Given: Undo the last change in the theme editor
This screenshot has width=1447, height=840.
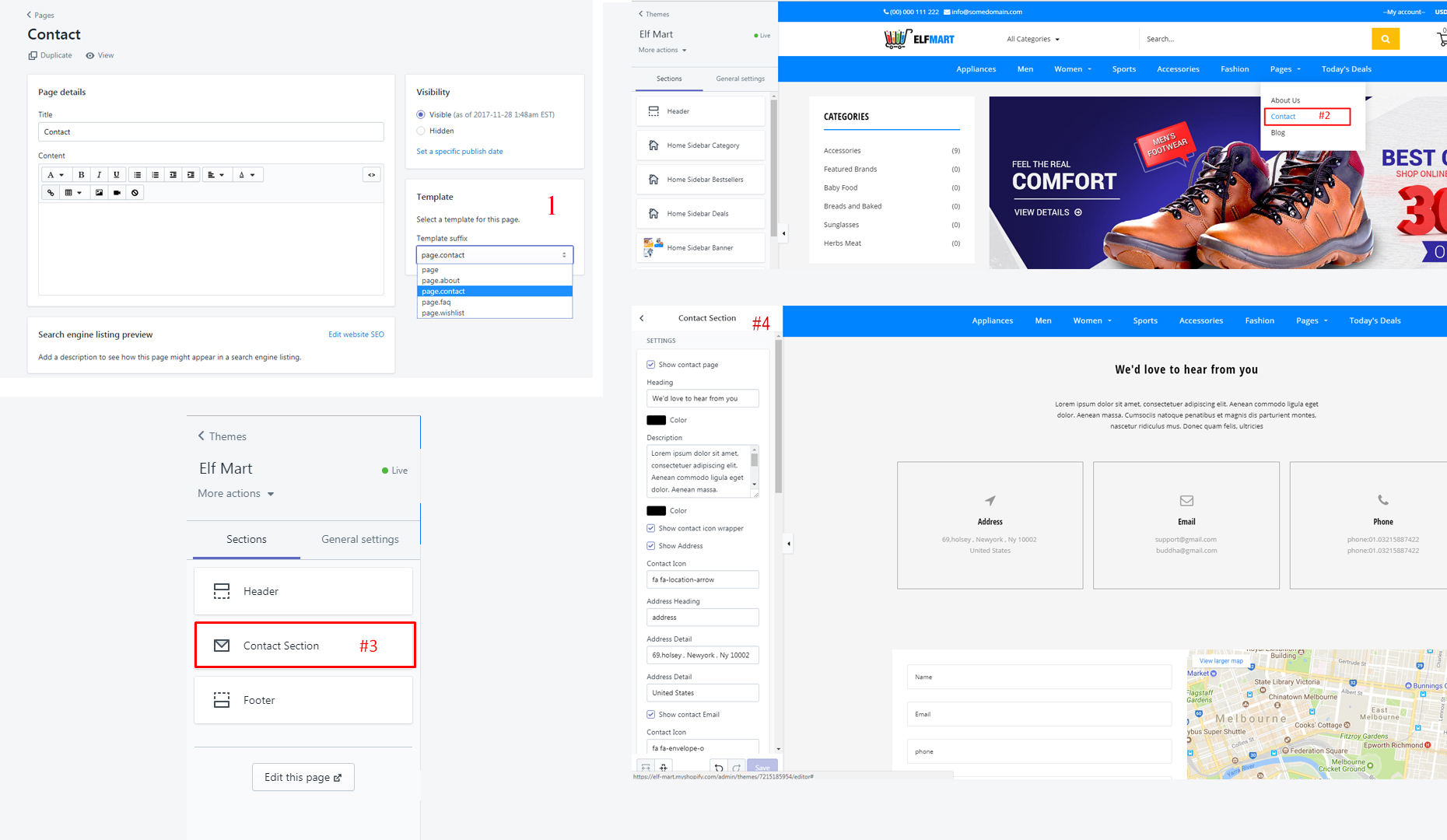Looking at the screenshot, I should coord(718,767).
